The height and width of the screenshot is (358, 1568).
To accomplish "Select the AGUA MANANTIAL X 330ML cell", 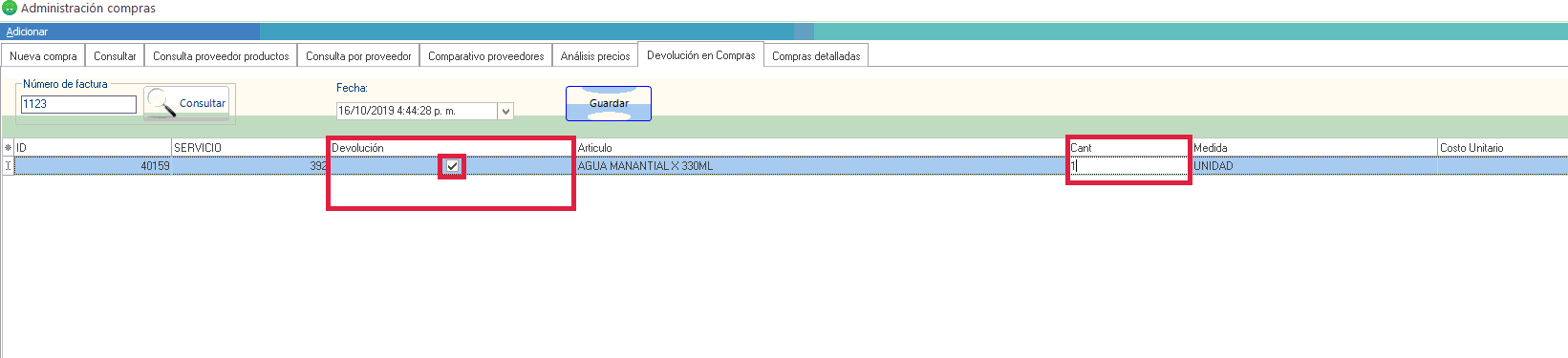I will click(822, 166).
